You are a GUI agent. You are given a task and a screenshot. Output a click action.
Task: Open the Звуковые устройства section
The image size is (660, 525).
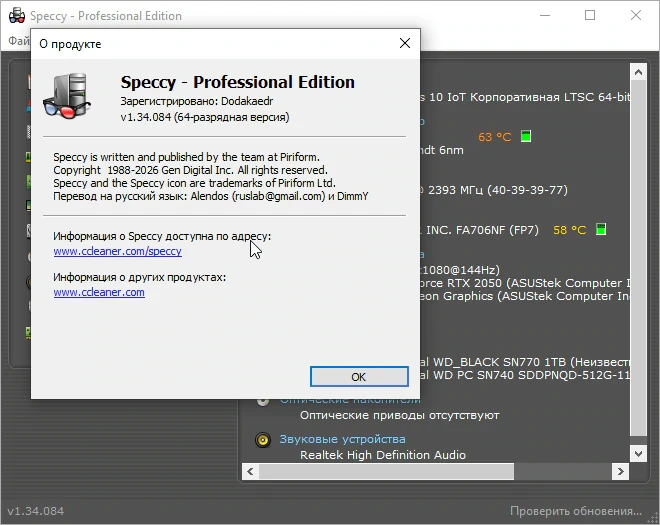click(x=342, y=439)
